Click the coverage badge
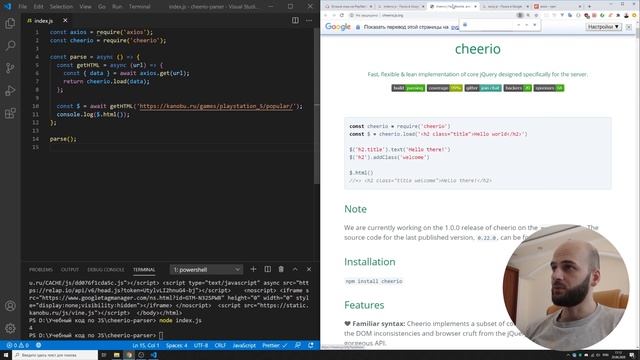The width and height of the screenshot is (640, 360). (444, 88)
